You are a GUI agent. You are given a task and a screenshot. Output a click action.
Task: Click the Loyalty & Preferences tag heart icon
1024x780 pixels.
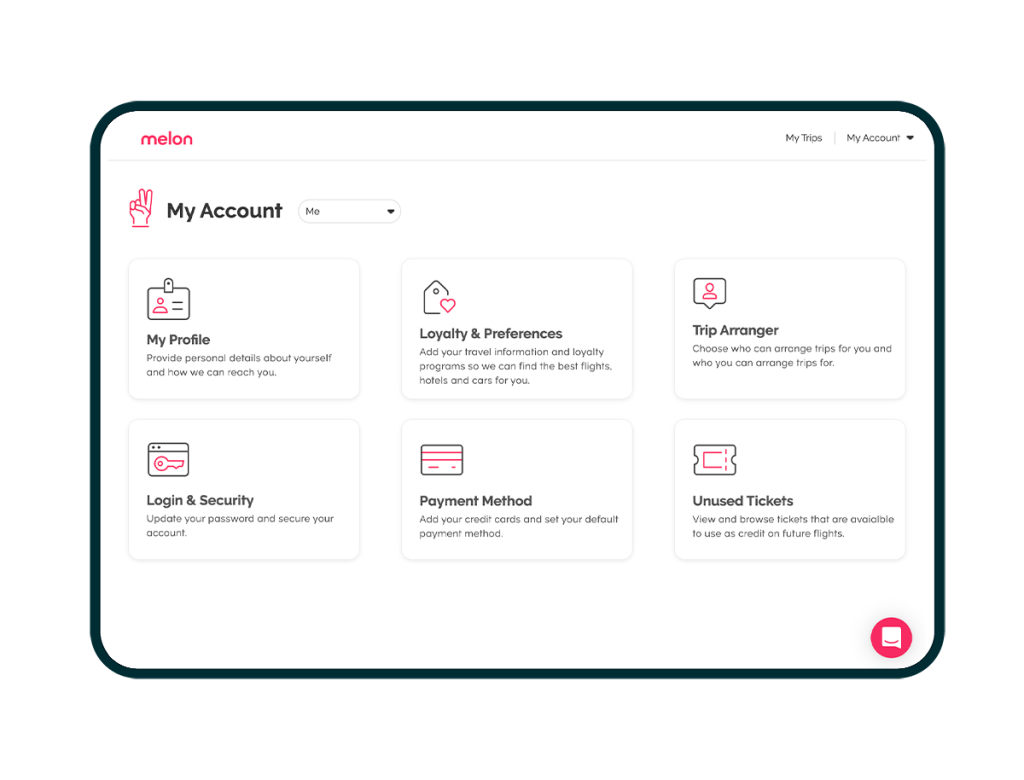point(439,297)
